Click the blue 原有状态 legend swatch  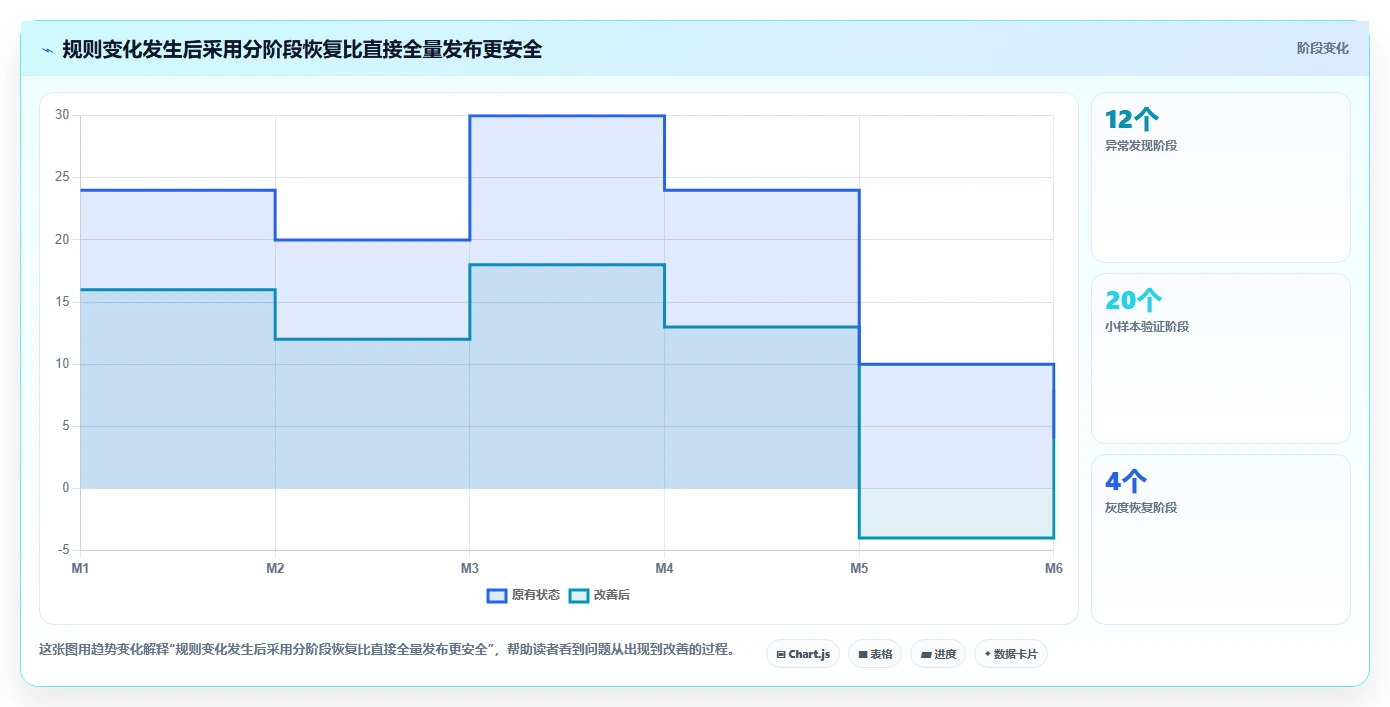click(497, 595)
